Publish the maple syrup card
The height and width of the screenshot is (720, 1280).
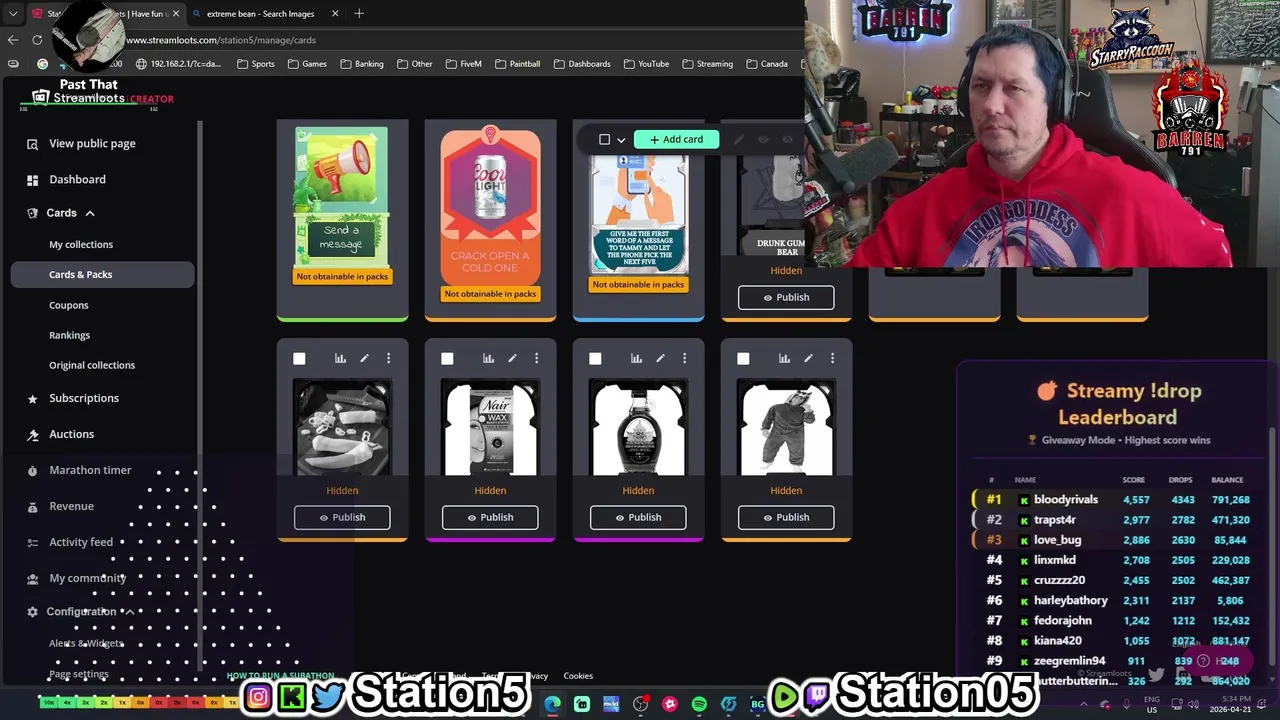point(638,517)
